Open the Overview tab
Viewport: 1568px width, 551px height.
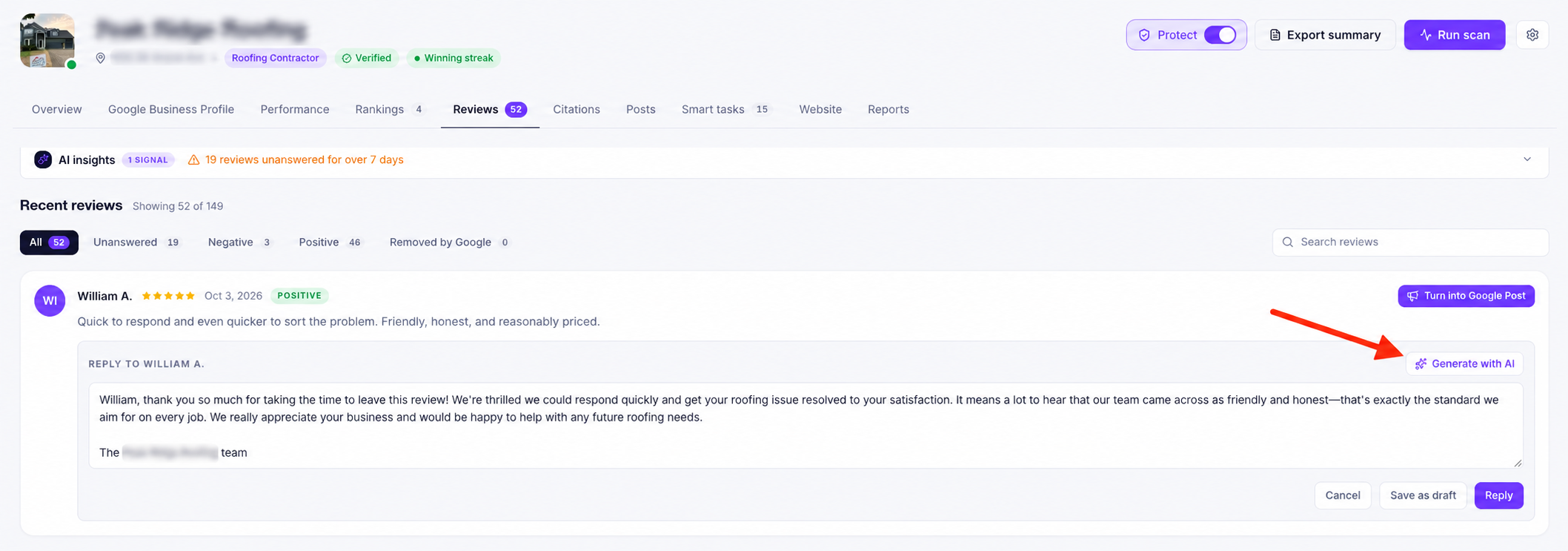pyautogui.click(x=57, y=109)
